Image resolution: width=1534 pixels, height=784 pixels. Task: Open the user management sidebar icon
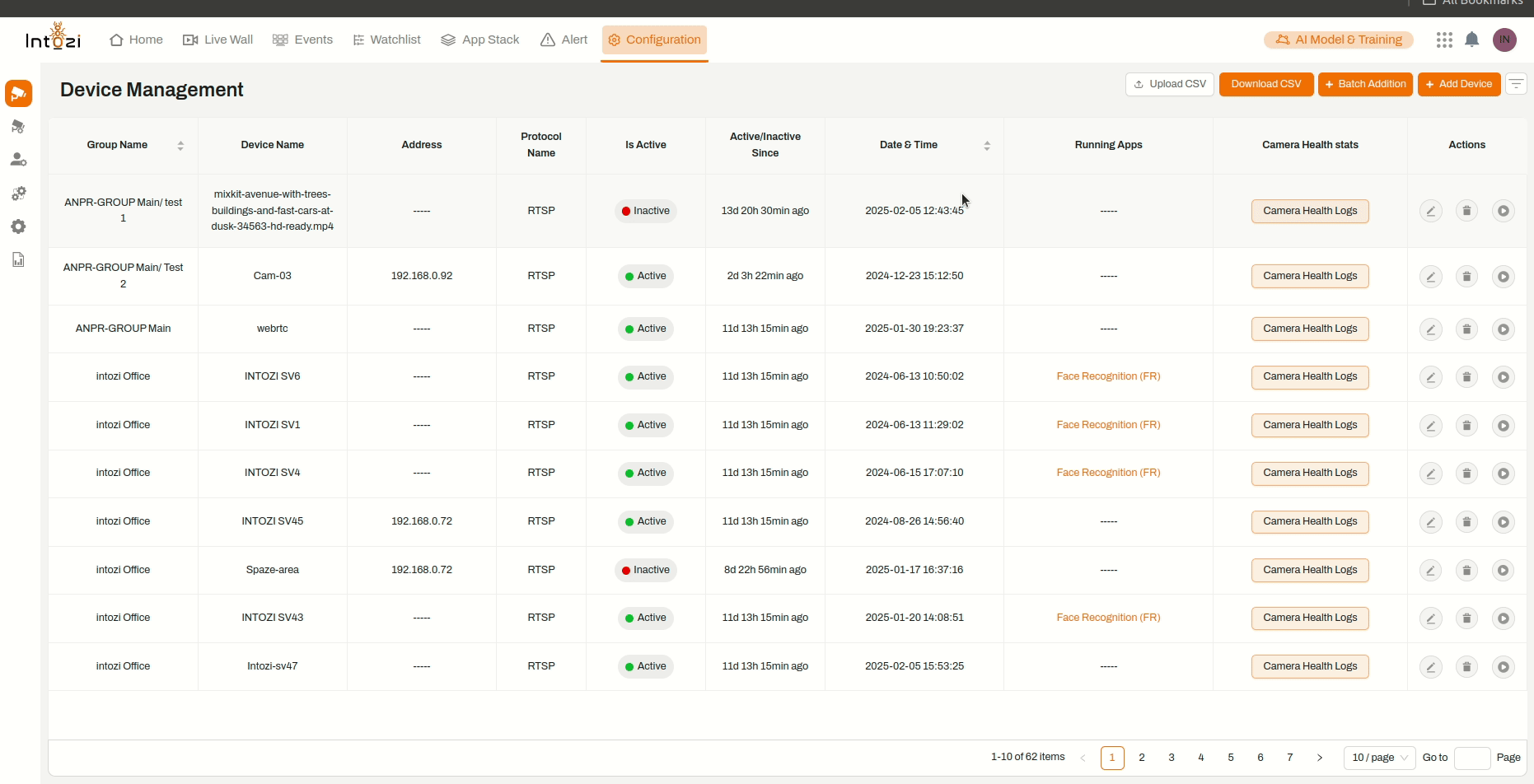[18, 160]
